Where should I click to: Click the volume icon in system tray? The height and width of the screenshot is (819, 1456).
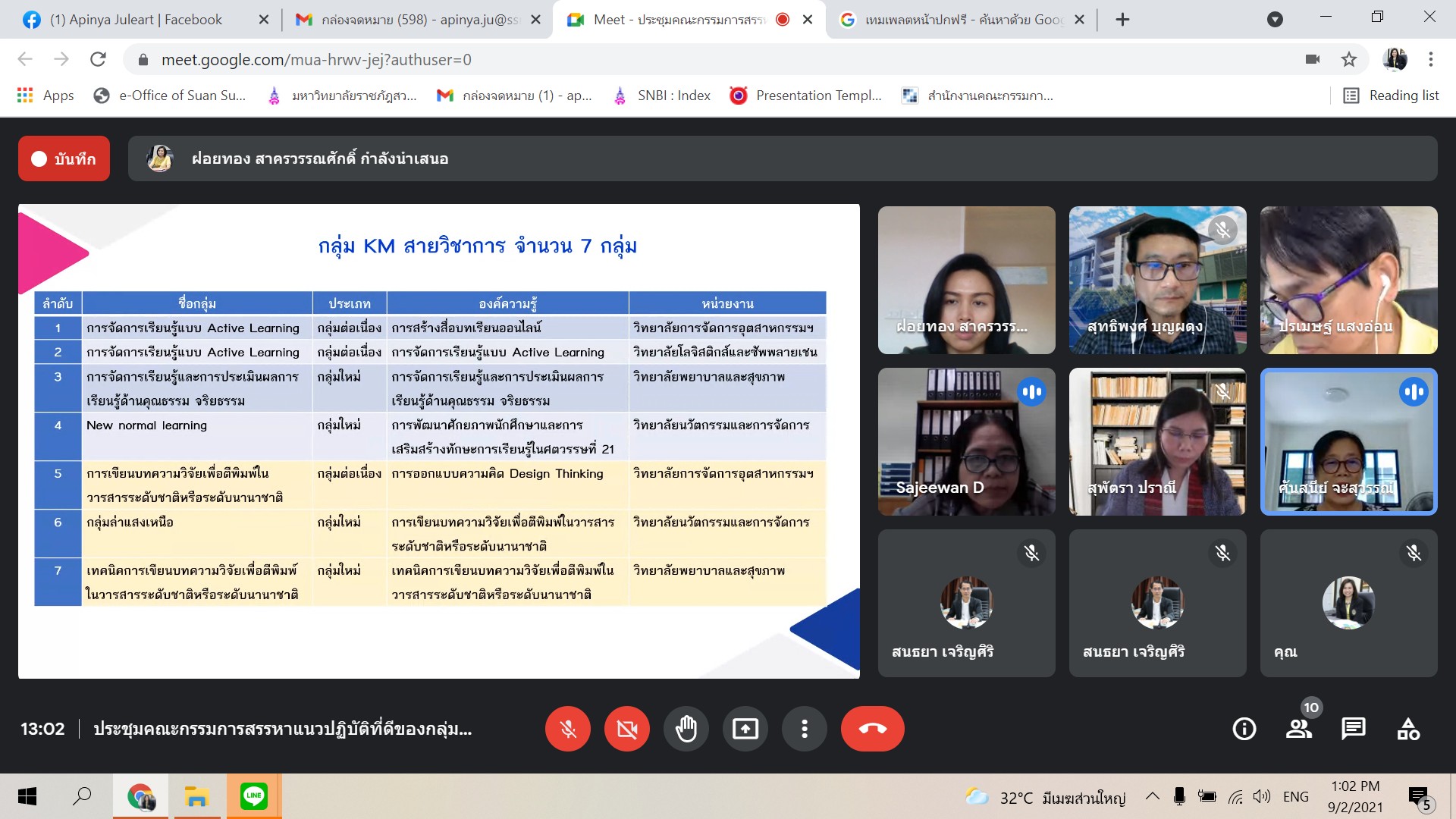1261,796
